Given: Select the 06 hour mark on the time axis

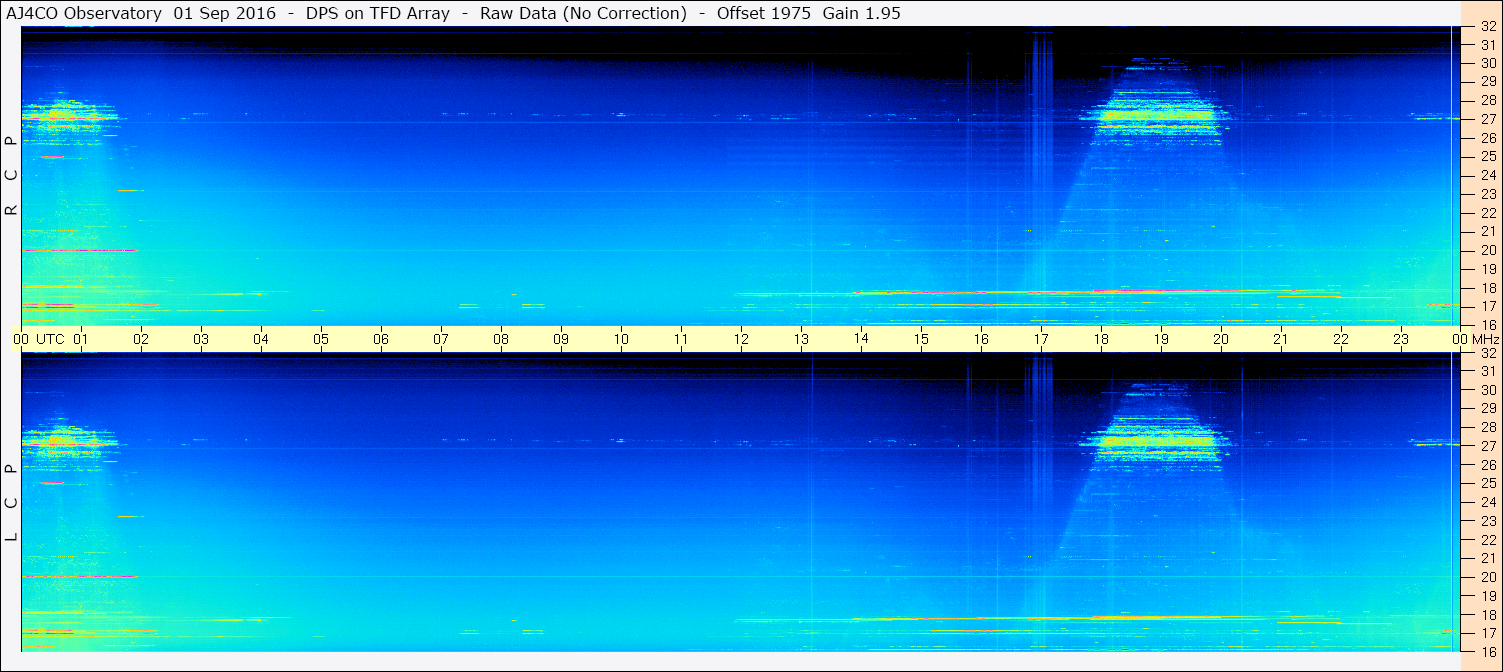Looking at the screenshot, I should [x=381, y=339].
